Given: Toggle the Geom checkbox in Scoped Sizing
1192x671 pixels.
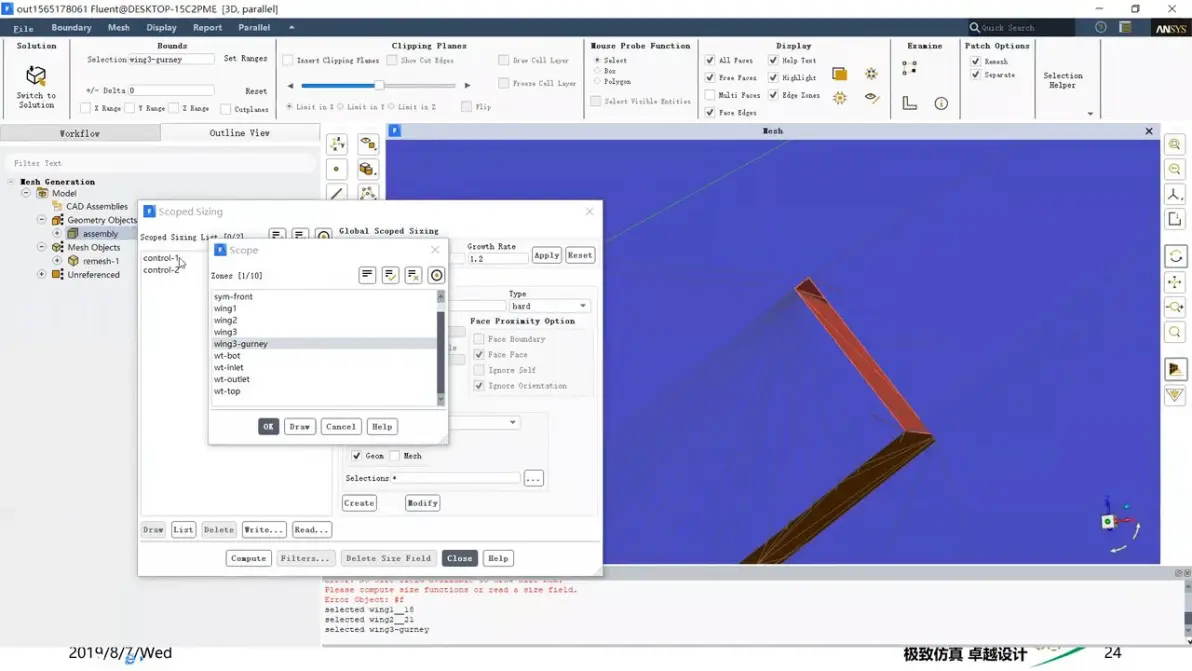Looking at the screenshot, I should [x=357, y=456].
